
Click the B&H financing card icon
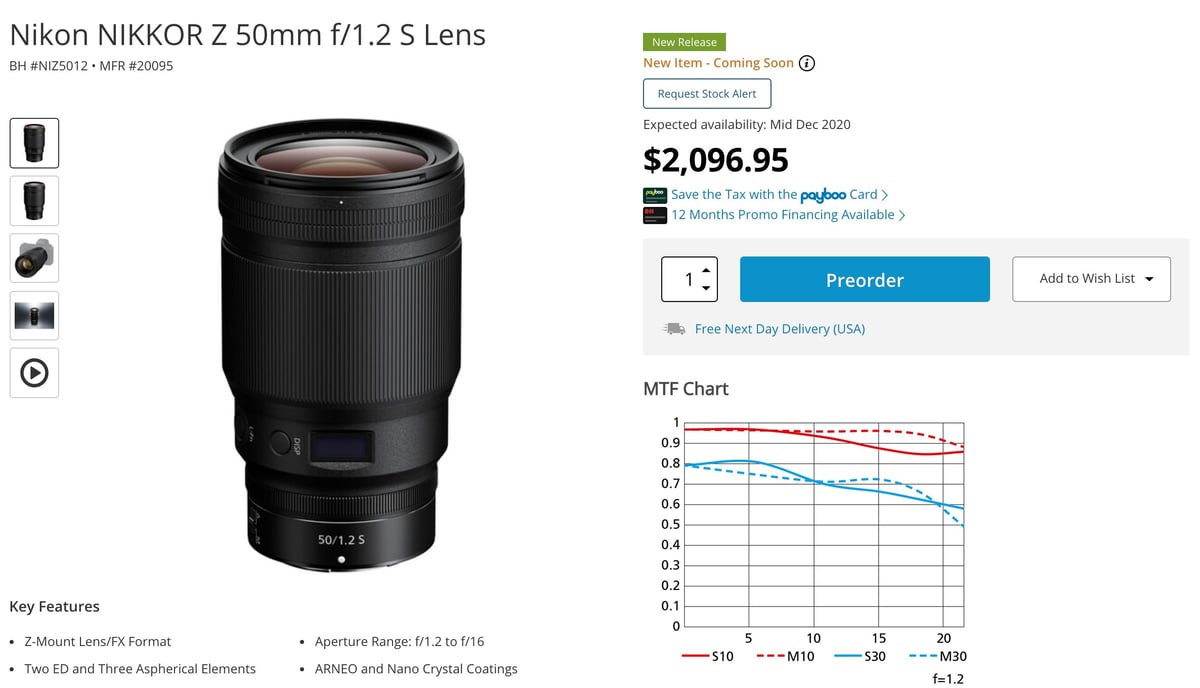(x=654, y=214)
